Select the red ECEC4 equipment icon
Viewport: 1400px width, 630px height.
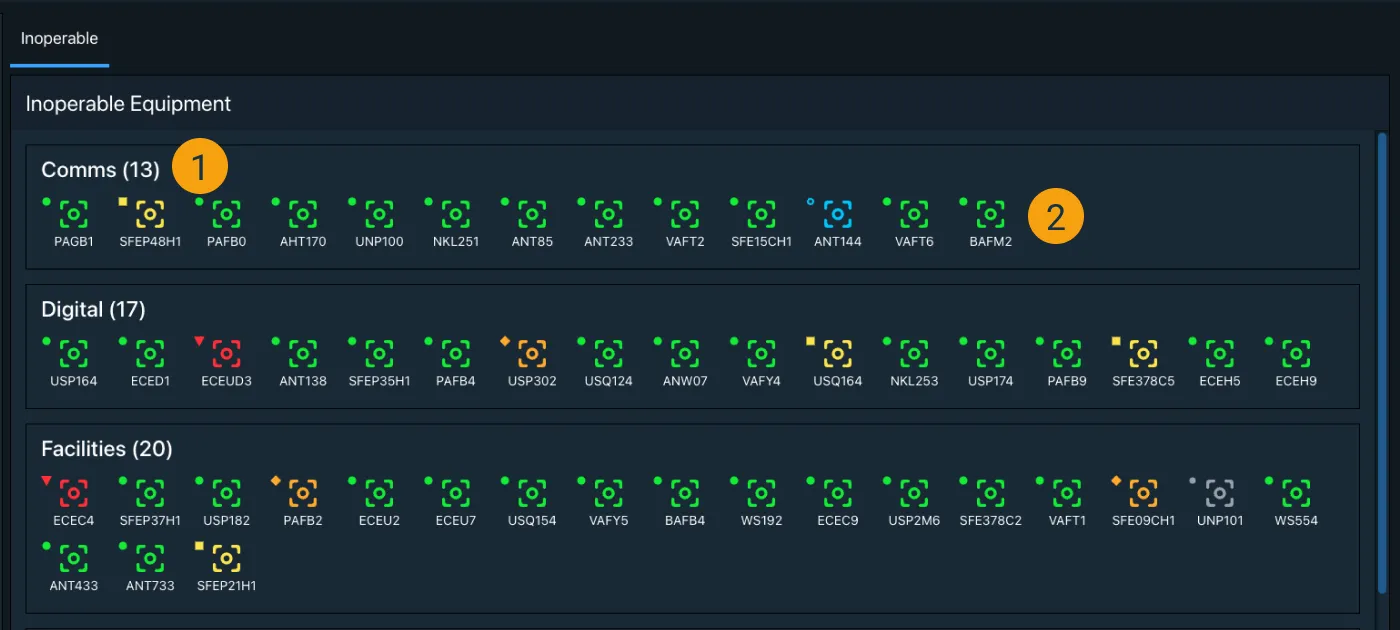point(74,493)
